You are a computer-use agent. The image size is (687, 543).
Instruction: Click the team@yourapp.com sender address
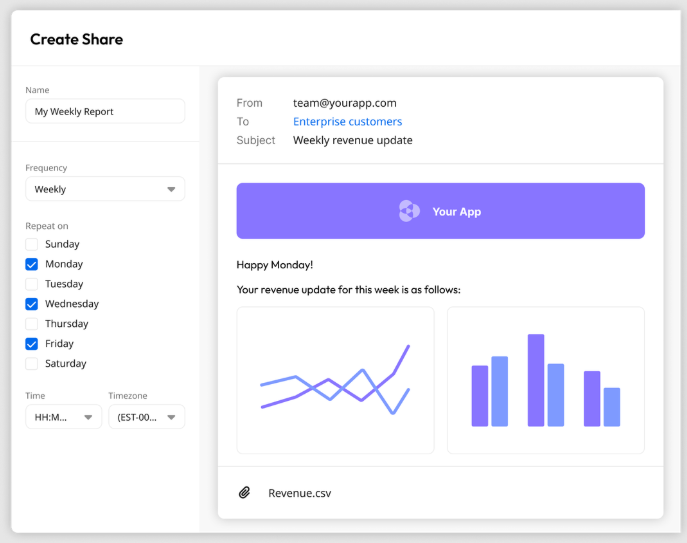pyautogui.click(x=344, y=103)
